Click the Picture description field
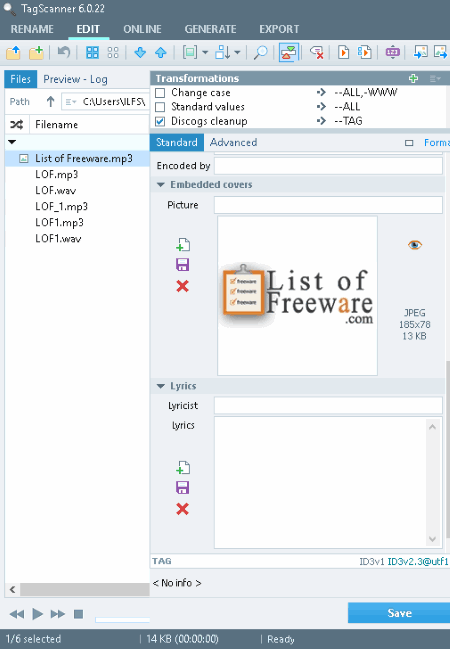 [328, 205]
